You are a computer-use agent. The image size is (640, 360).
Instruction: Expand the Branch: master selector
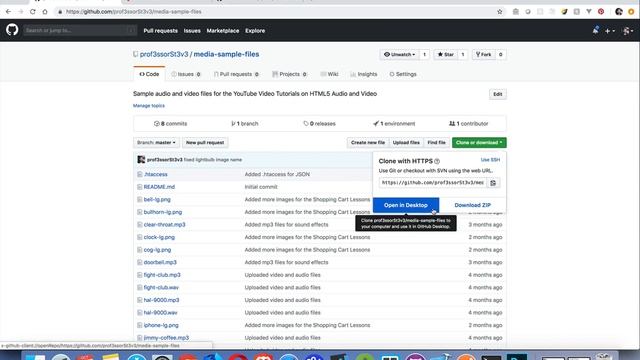[156, 142]
